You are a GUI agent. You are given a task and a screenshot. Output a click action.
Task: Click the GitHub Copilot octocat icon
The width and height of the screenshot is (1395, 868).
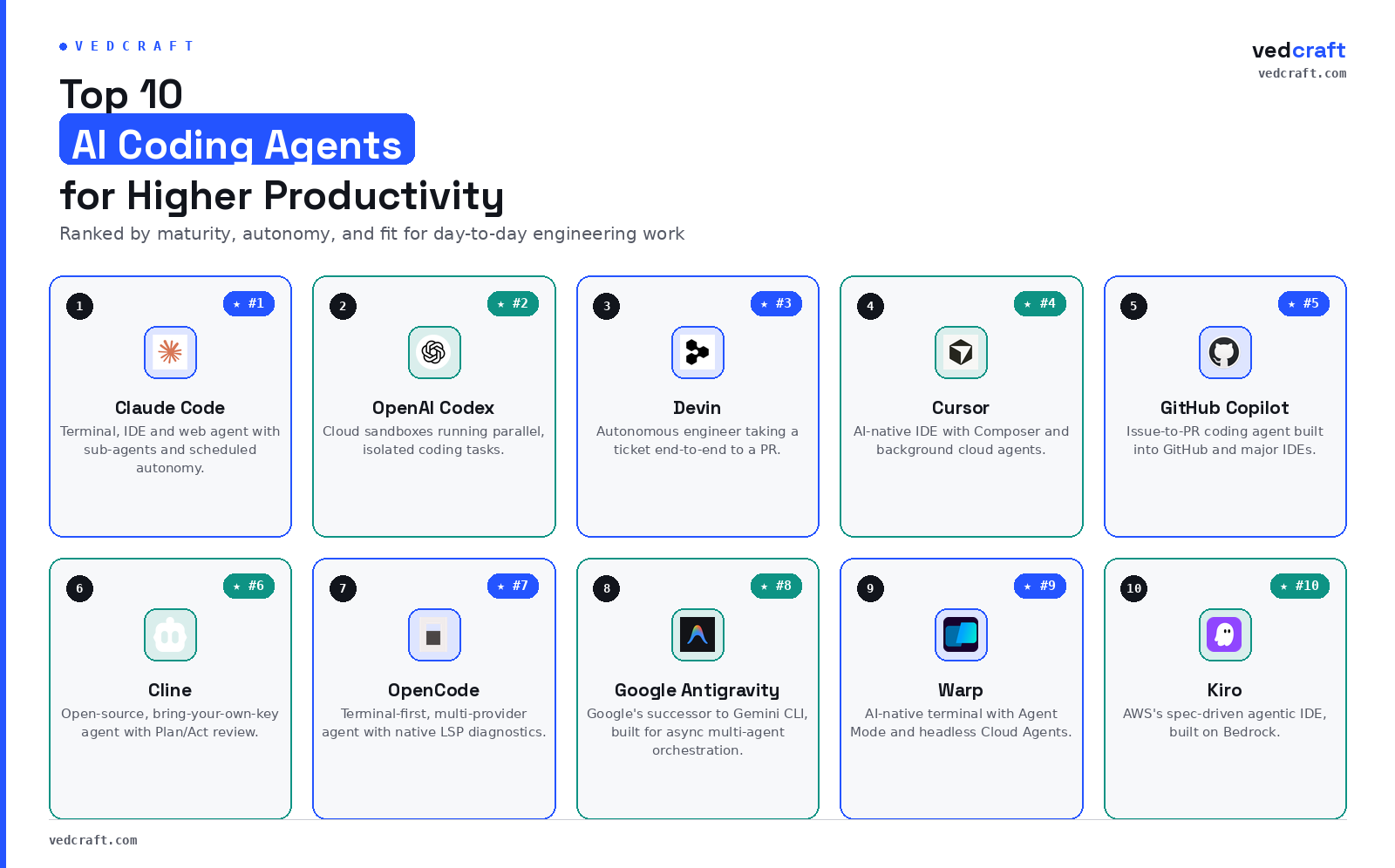pyautogui.click(x=1225, y=352)
